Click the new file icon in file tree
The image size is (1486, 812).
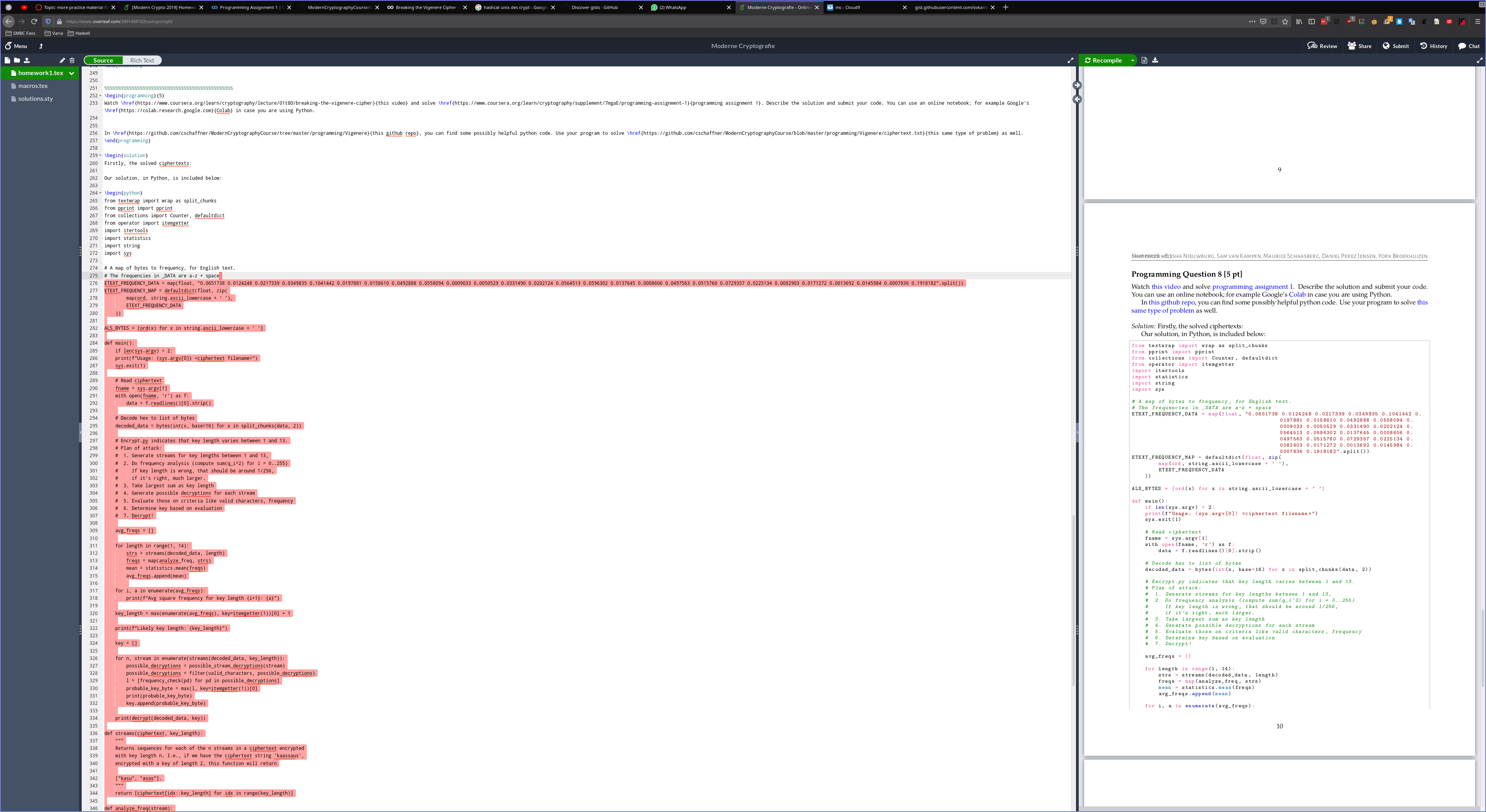[x=7, y=60]
